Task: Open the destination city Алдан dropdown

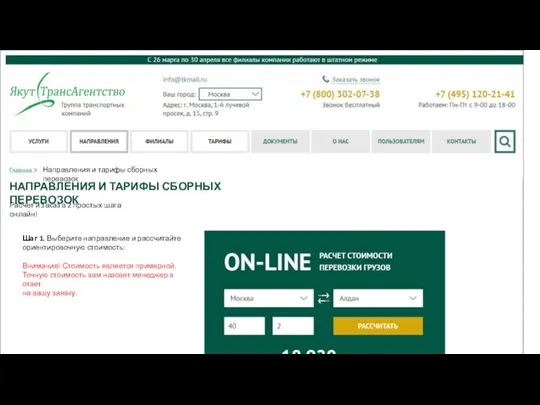Action: [x=378, y=298]
